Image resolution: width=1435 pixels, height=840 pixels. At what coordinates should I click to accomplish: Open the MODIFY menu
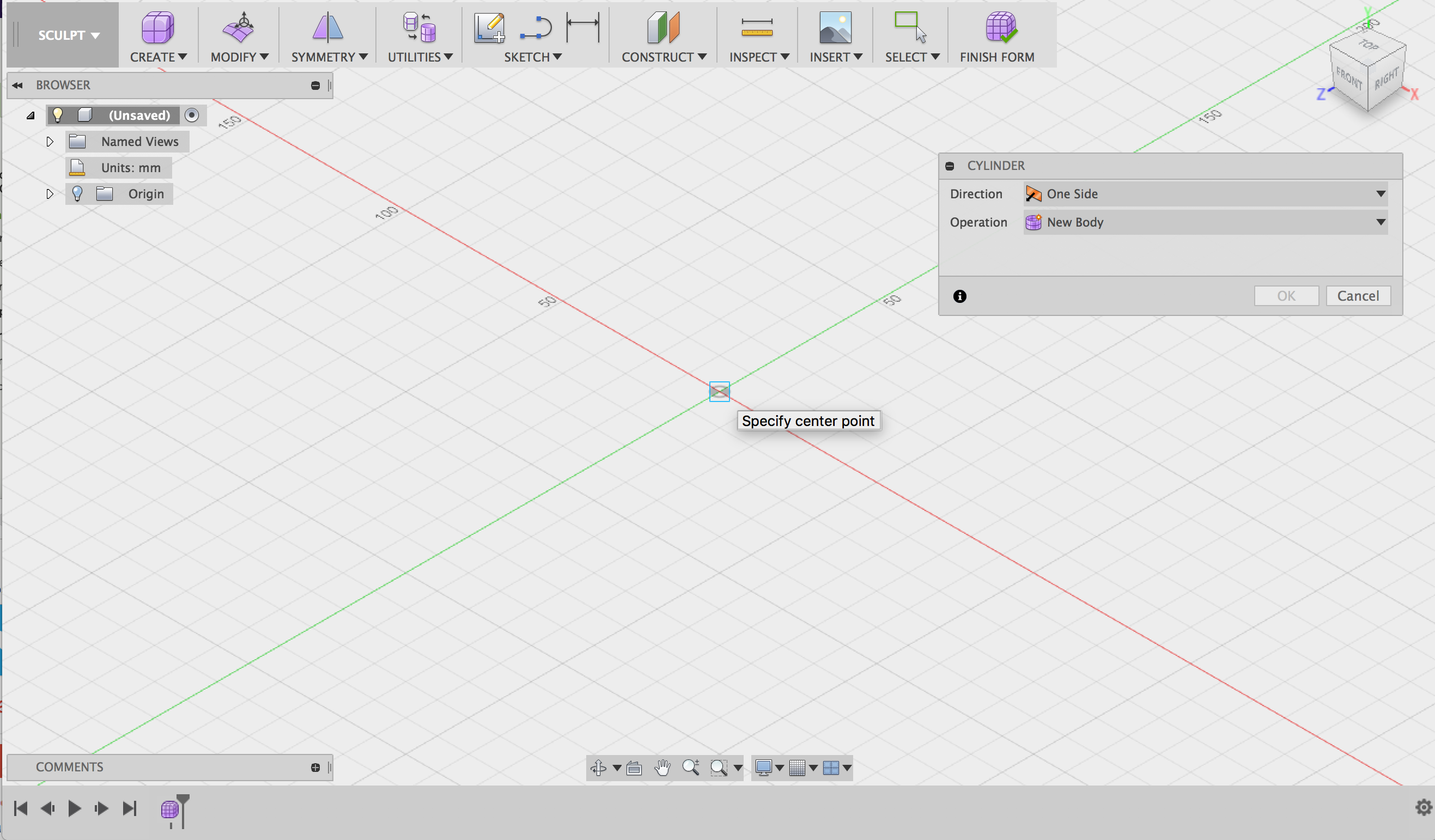239,57
